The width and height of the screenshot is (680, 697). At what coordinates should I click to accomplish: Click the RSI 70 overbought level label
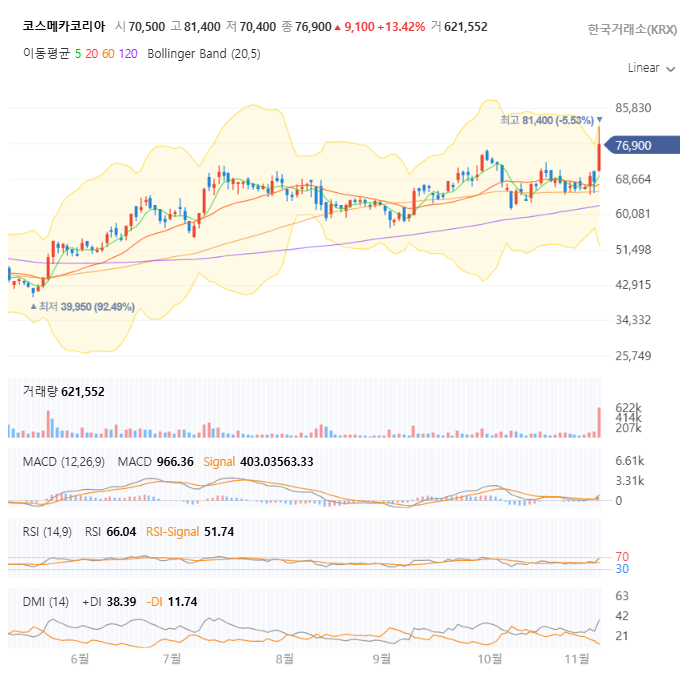coord(622,557)
